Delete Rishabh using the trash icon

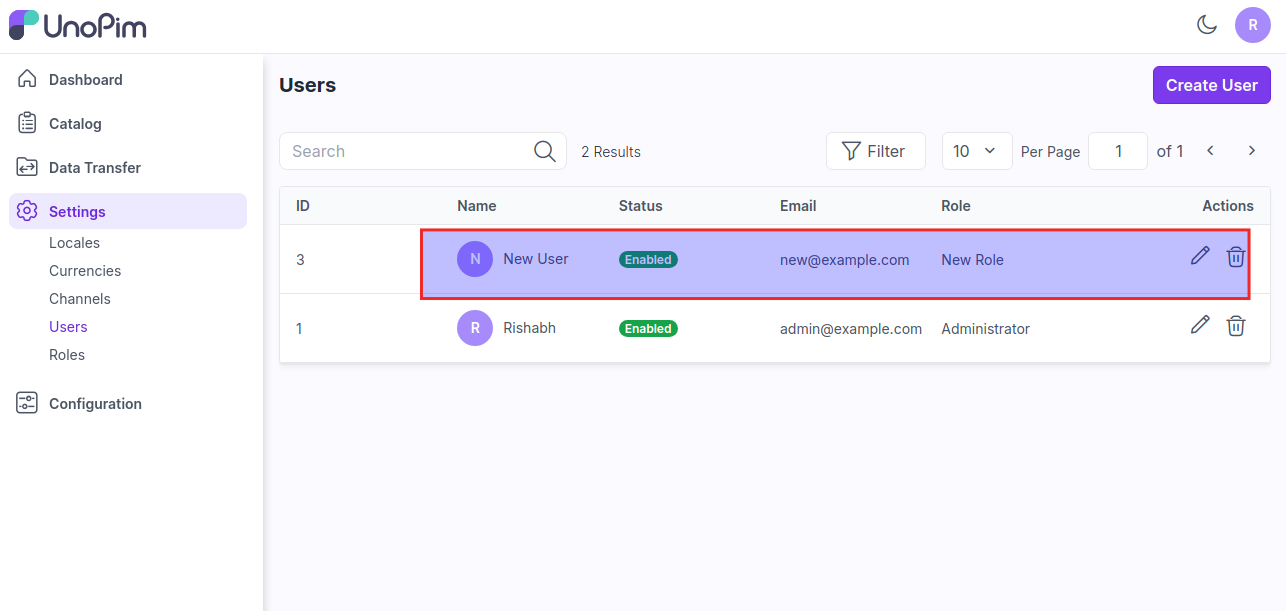click(x=1236, y=326)
